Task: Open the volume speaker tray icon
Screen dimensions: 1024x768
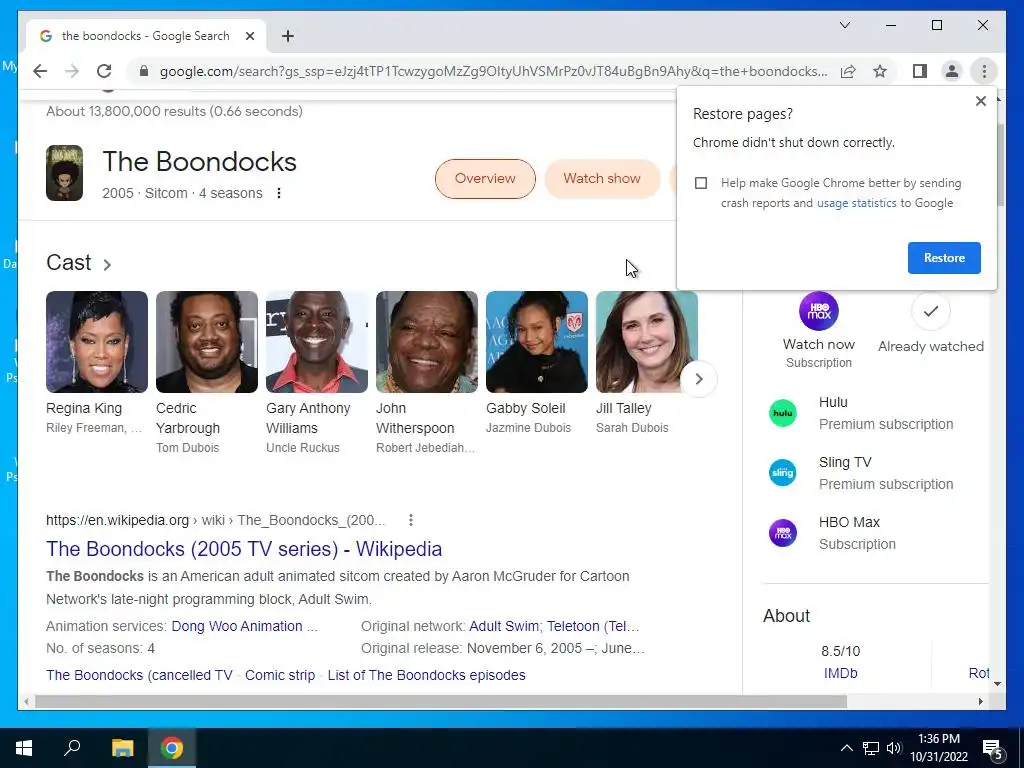Action: point(894,748)
